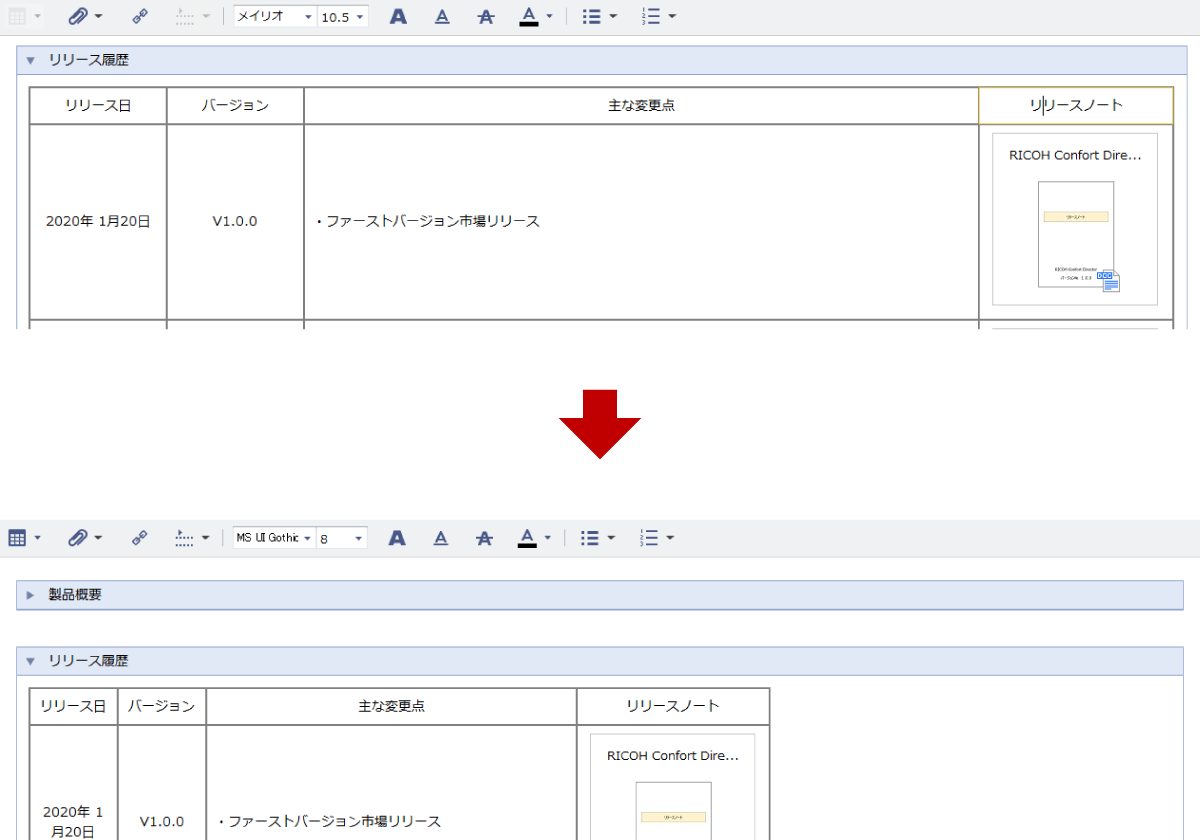The image size is (1200, 840).
Task: Expand the 製品概要 section
Action: [x=30, y=595]
